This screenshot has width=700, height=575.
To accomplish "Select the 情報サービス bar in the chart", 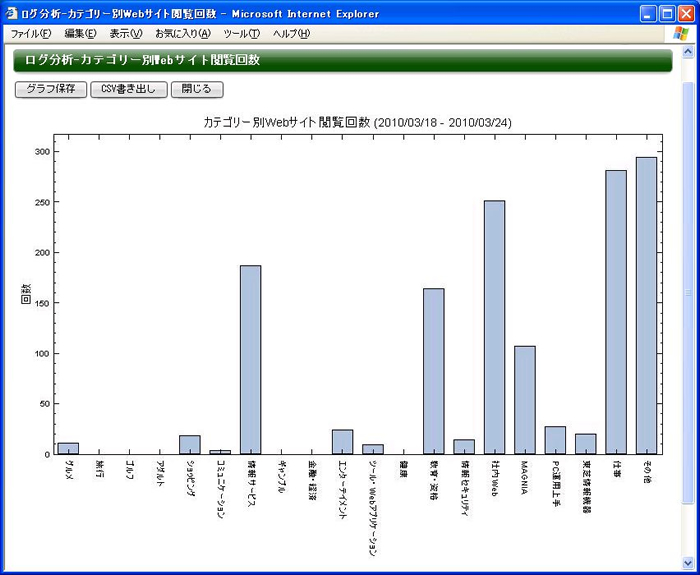I will (250, 359).
